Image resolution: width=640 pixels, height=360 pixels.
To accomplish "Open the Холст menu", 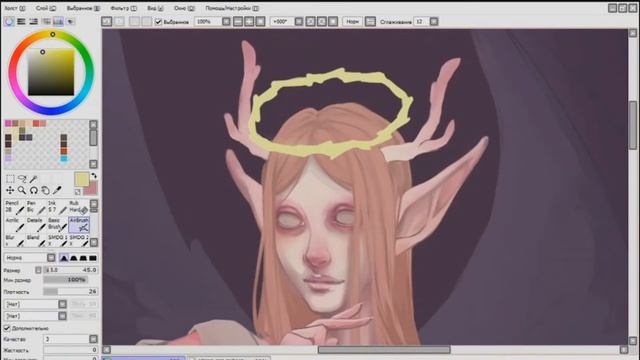I will click(15, 8).
